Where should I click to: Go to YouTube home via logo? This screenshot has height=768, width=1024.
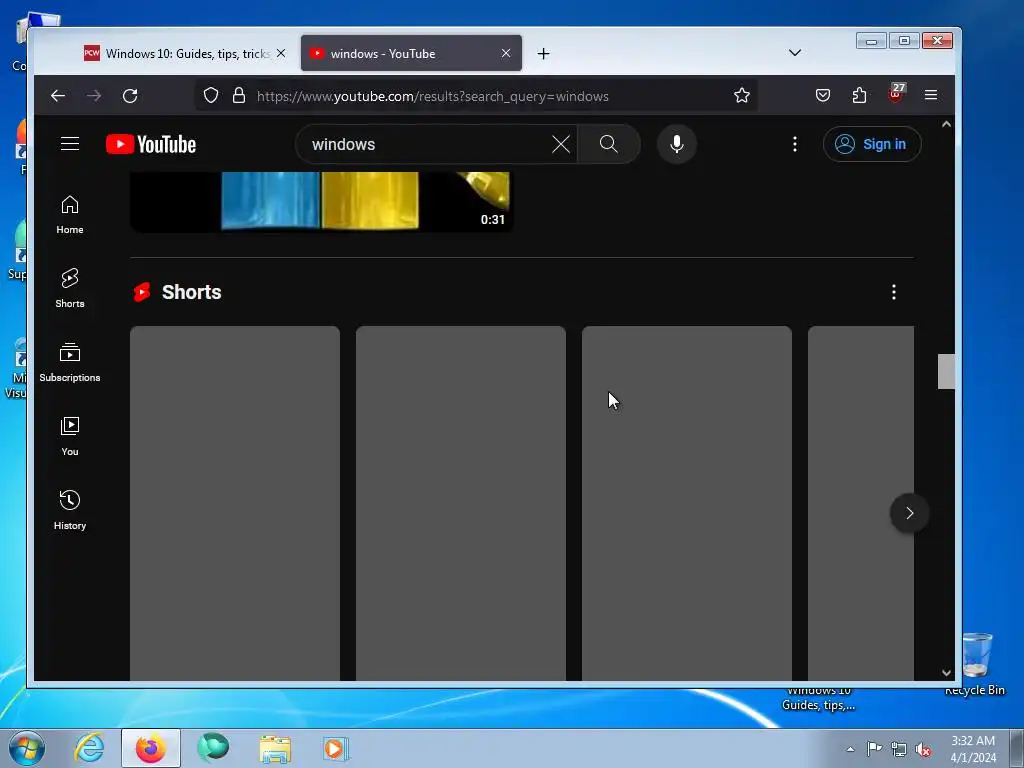(x=151, y=144)
